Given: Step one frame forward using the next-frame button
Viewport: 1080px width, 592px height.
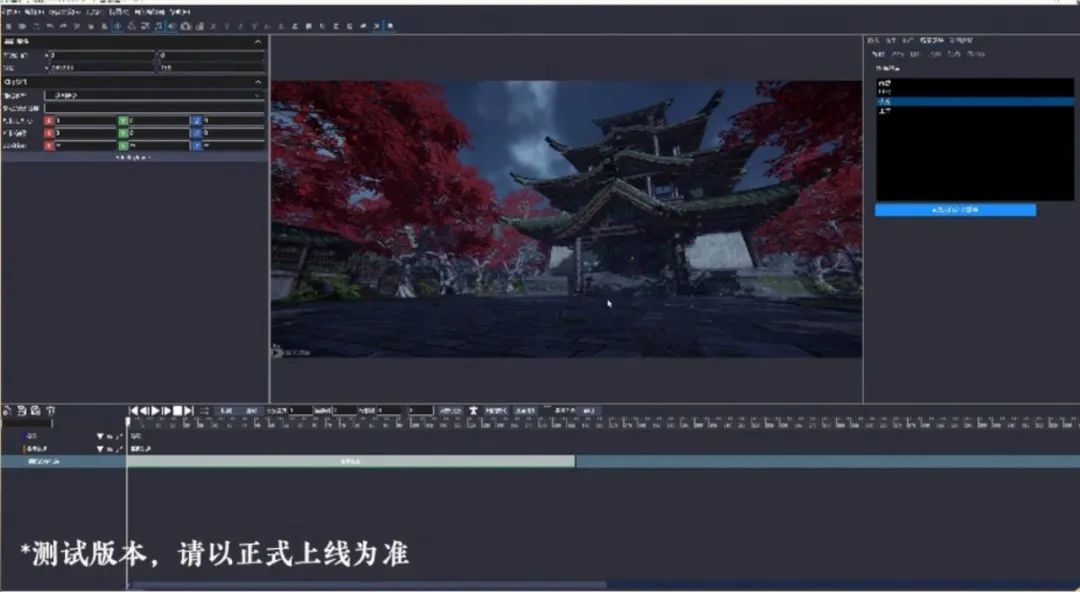Looking at the screenshot, I should pos(166,410).
